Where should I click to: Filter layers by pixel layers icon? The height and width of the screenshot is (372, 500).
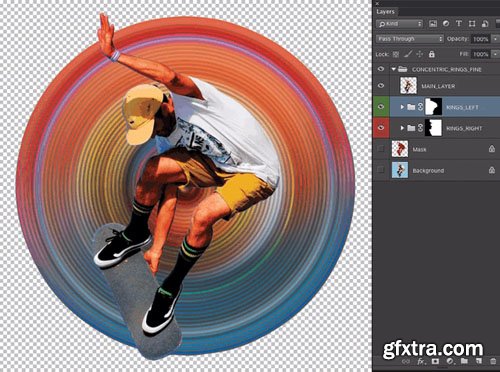coord(433,24)
